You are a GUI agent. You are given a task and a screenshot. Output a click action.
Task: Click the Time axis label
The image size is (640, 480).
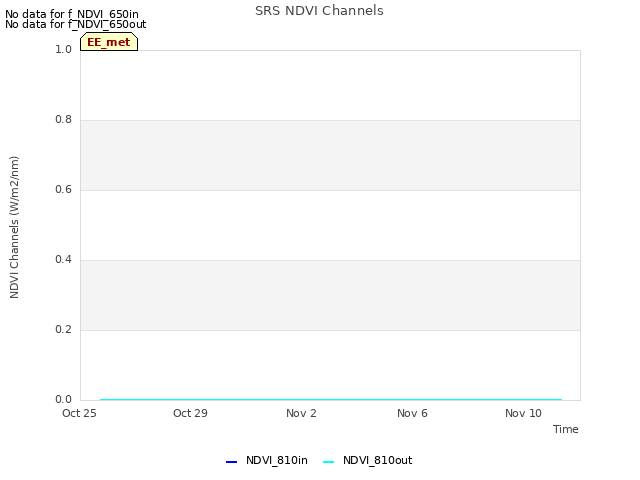[566, 429]
